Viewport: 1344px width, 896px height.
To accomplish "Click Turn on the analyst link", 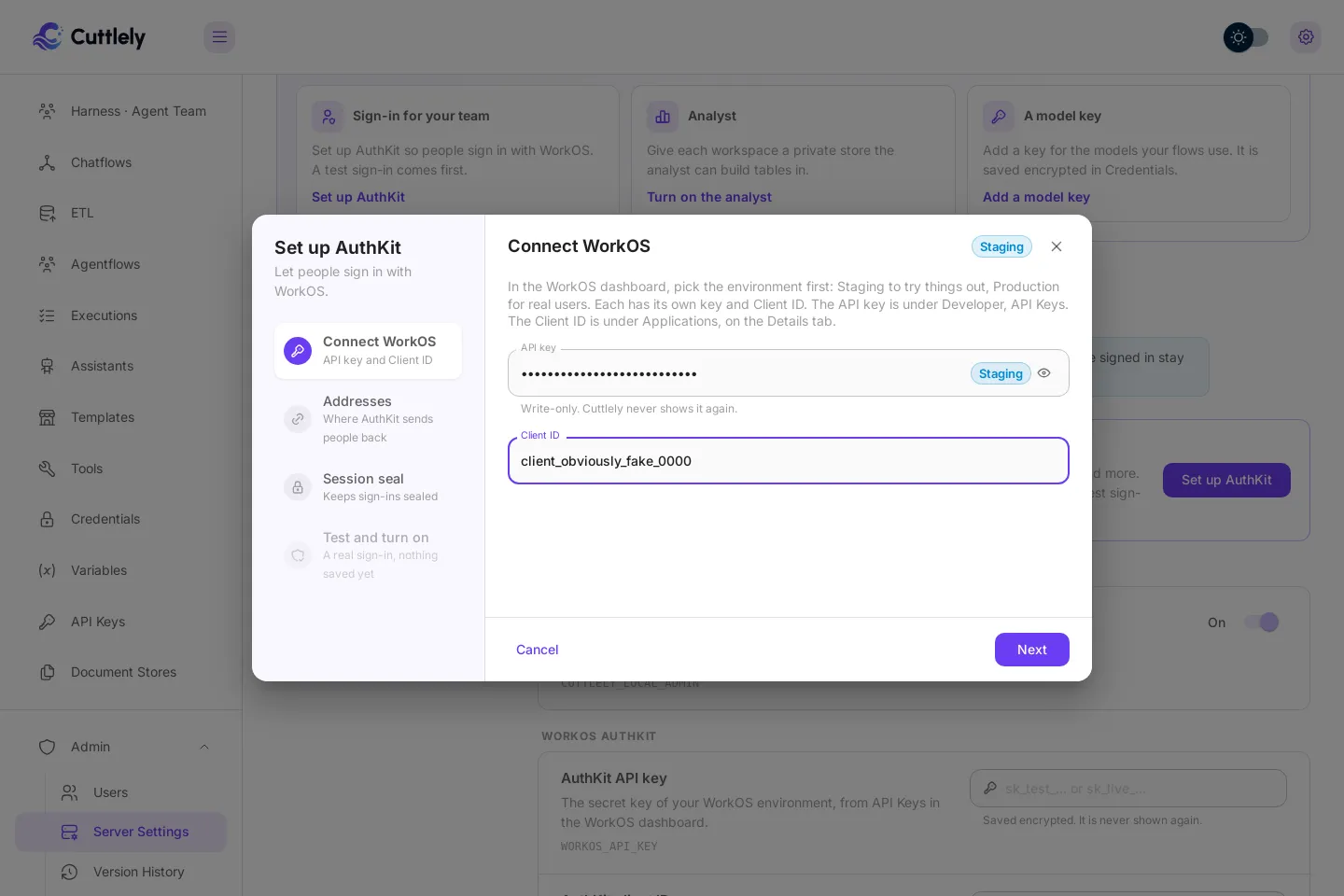I will (x=709, y=197).
